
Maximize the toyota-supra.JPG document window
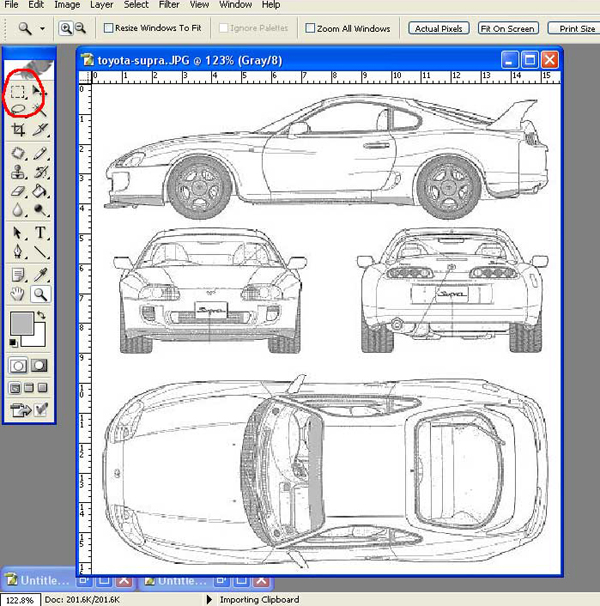(529, 60)
